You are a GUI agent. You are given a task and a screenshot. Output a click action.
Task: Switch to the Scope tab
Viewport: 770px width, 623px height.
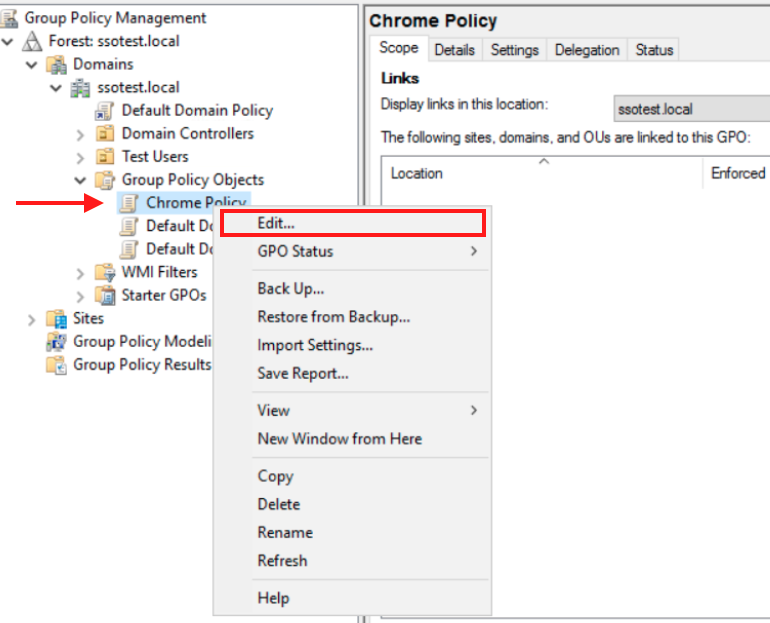399,48
